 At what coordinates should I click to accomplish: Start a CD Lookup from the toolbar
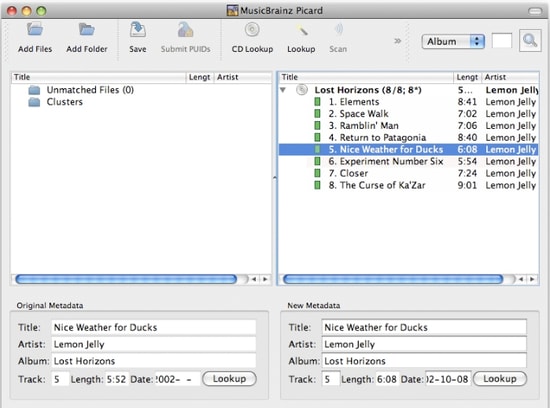point(252,29)
